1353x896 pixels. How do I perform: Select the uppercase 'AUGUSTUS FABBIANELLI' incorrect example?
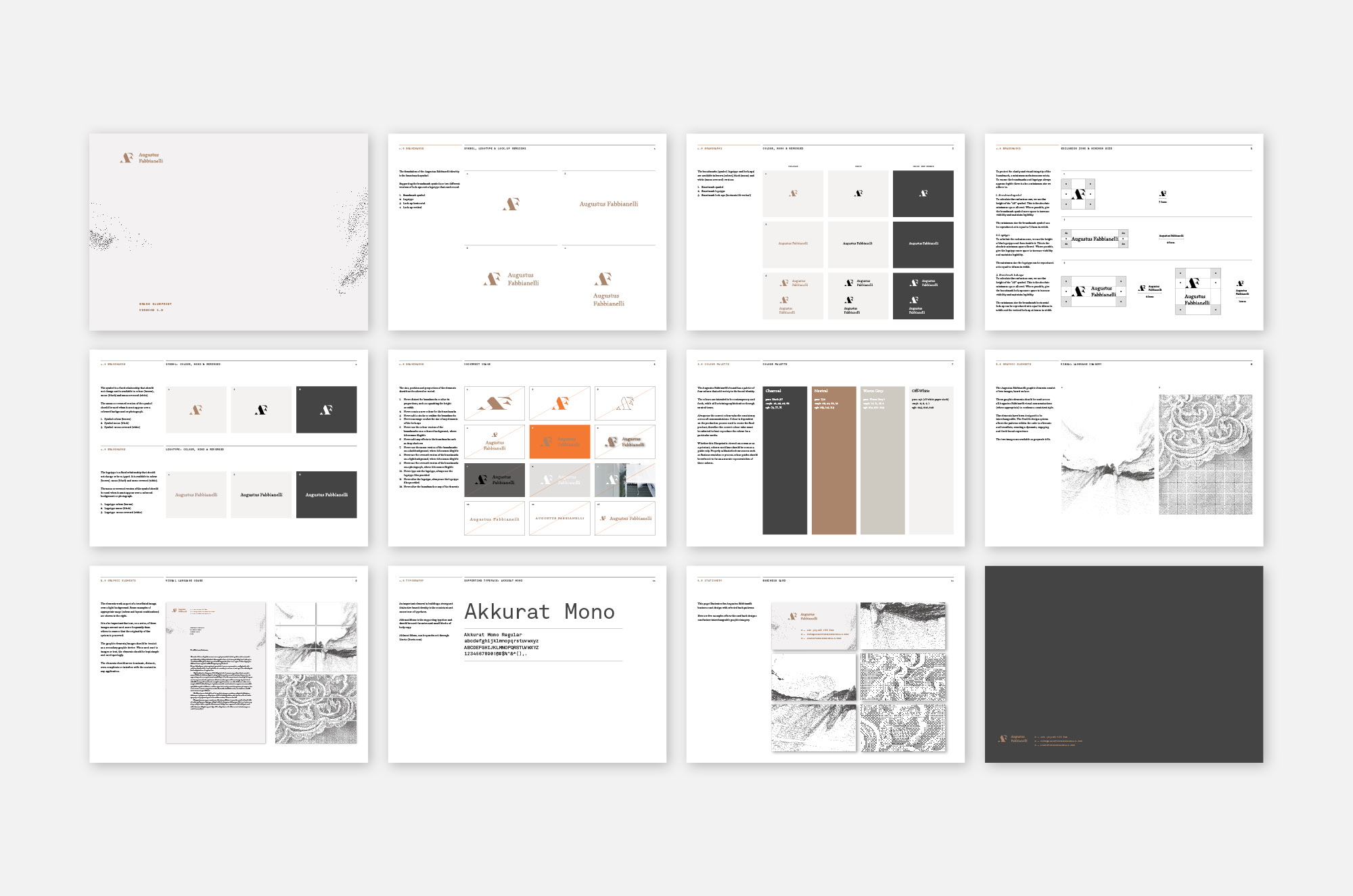click(x=559, y=519)
